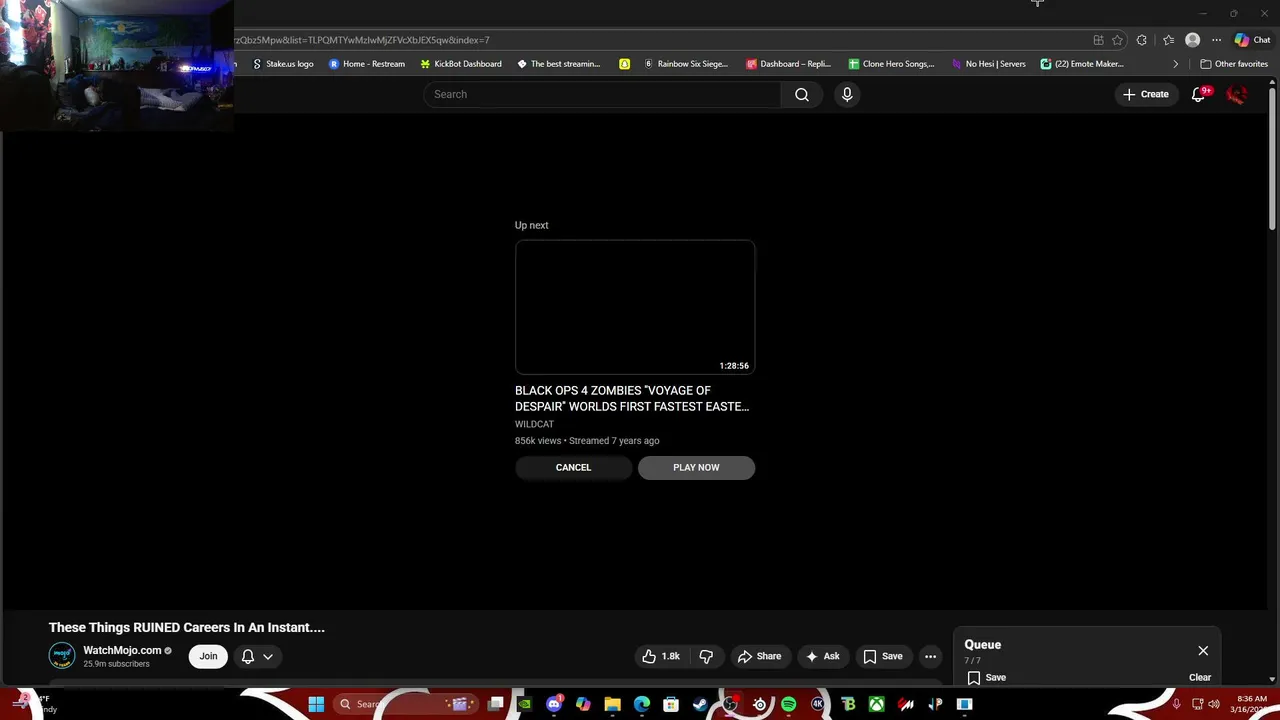
Task: Close the Queue panel
Action: click(1203, 650)
